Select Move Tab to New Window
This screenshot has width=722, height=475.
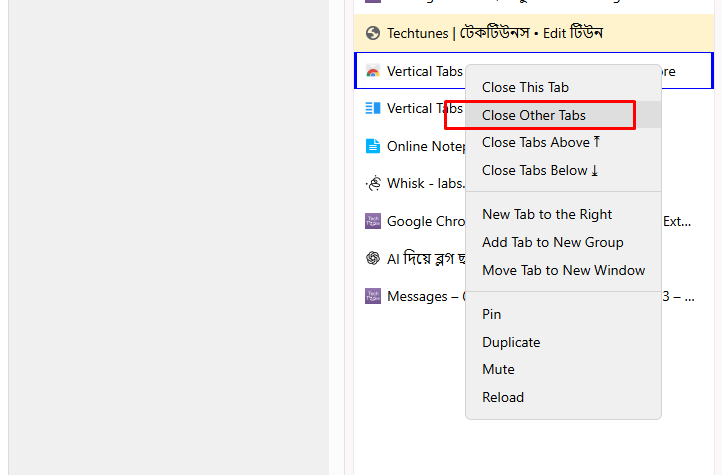click(563, 270)
